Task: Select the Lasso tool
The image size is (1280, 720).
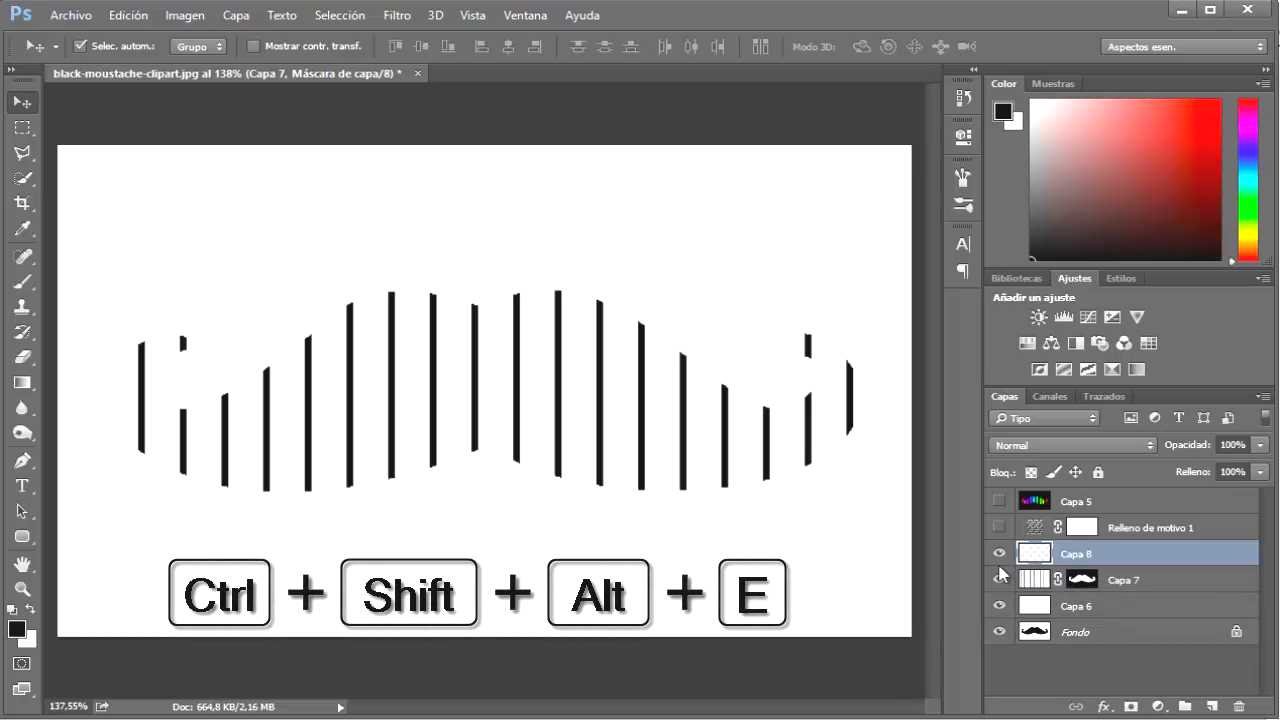Action: coord(22,153)
